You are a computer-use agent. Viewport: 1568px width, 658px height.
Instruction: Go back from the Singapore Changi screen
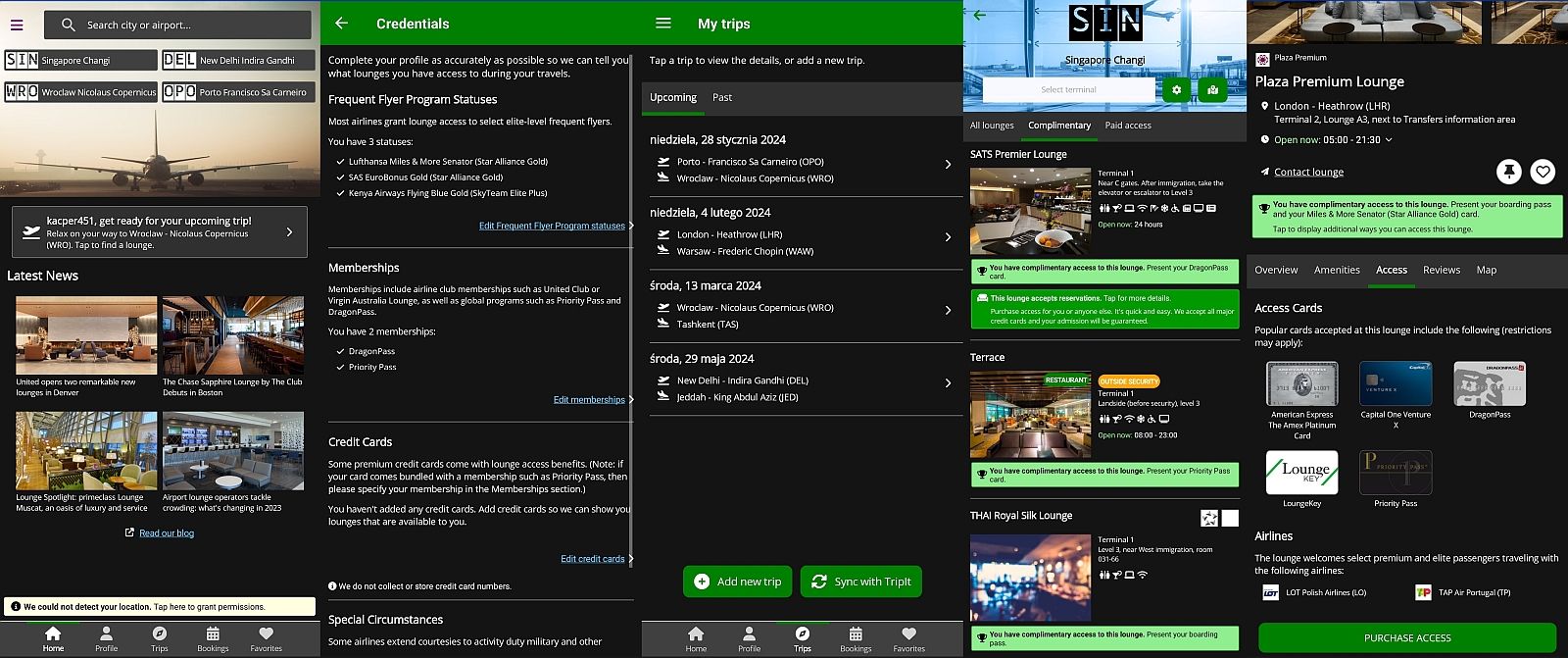979,15
